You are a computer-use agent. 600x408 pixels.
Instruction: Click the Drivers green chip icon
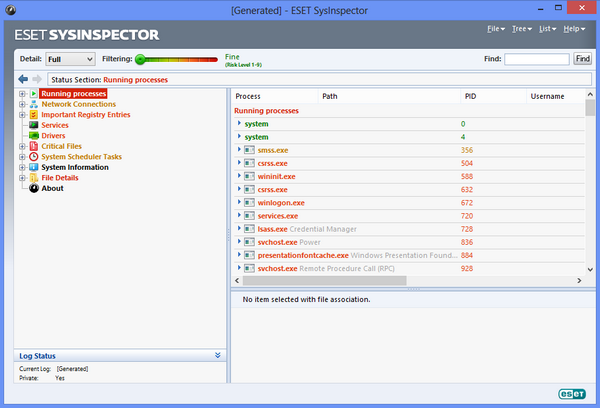(x=34, y=135)
